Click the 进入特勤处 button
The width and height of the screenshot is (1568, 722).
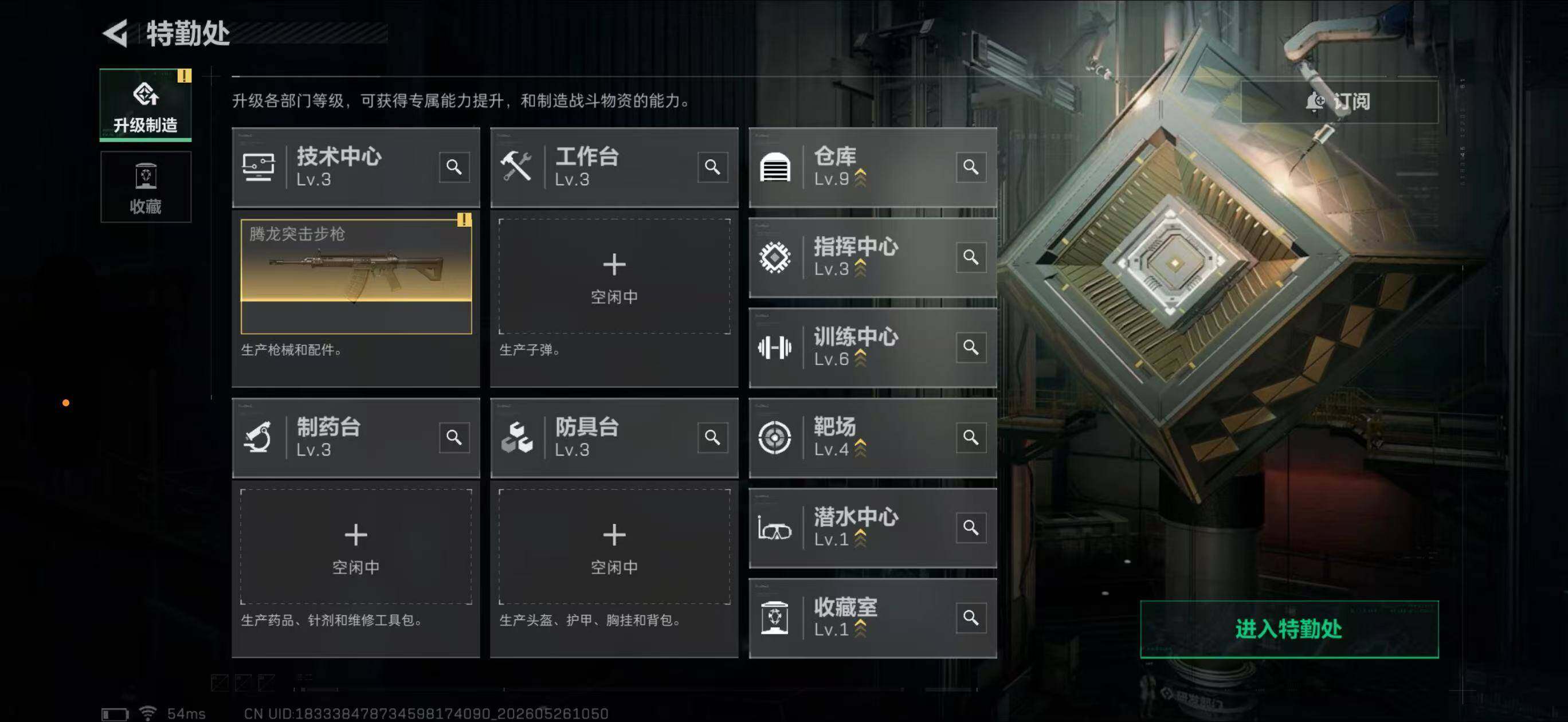[1289, 629]
